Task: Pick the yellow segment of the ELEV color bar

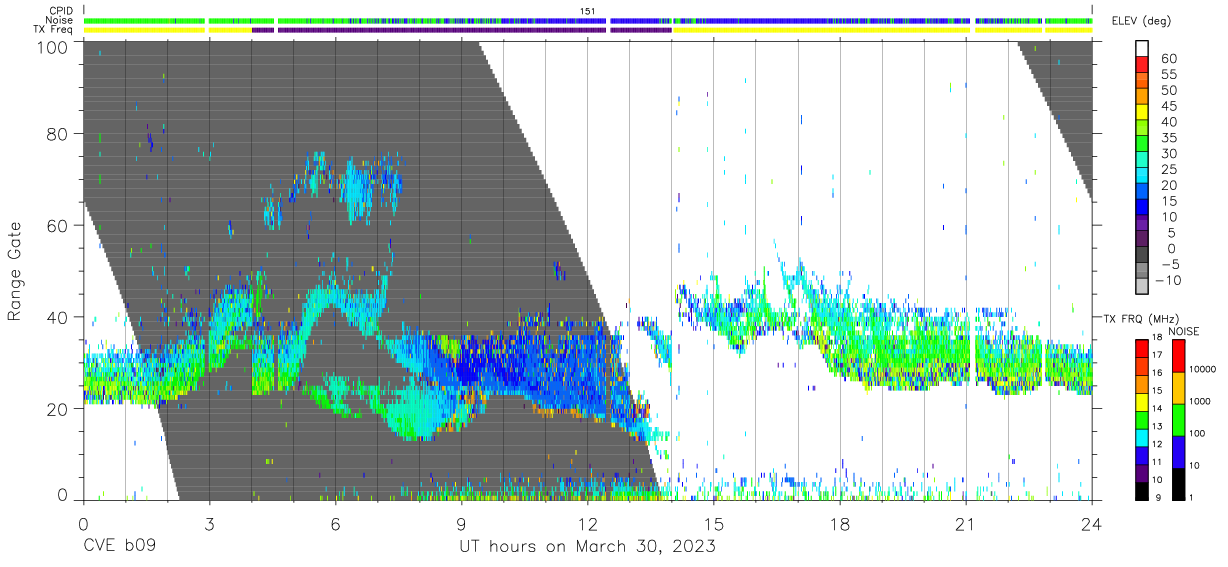Action: point(1142,112)
